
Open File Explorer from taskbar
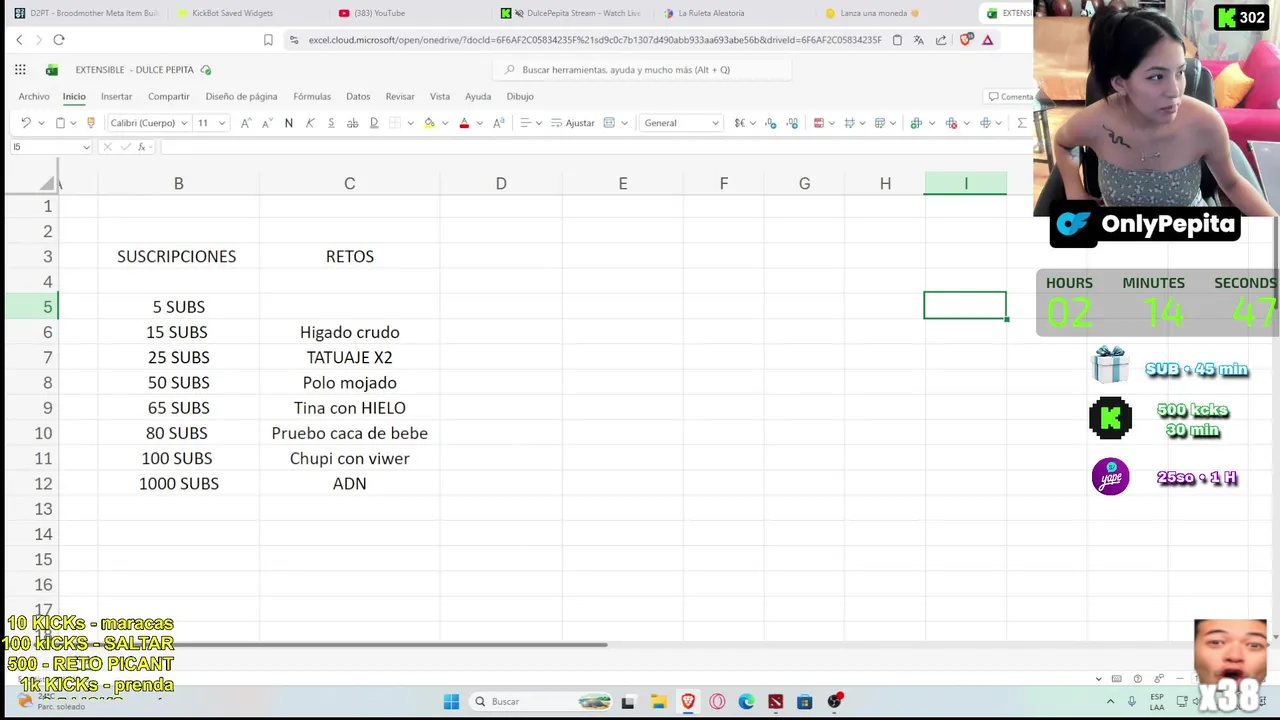pyautogui.click(x=658, y=701)
